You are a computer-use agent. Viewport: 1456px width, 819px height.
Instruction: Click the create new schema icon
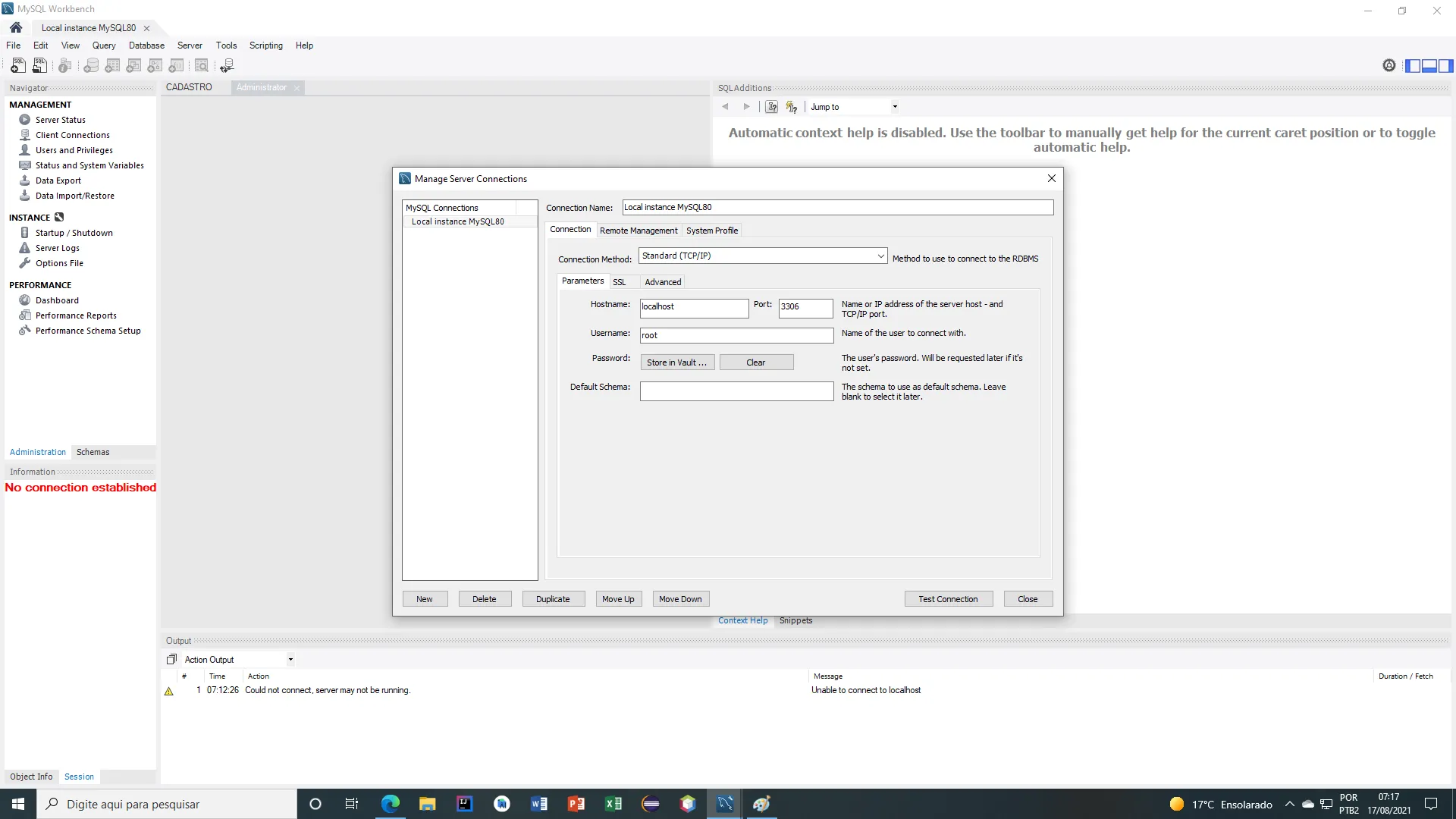click(91, 66)
